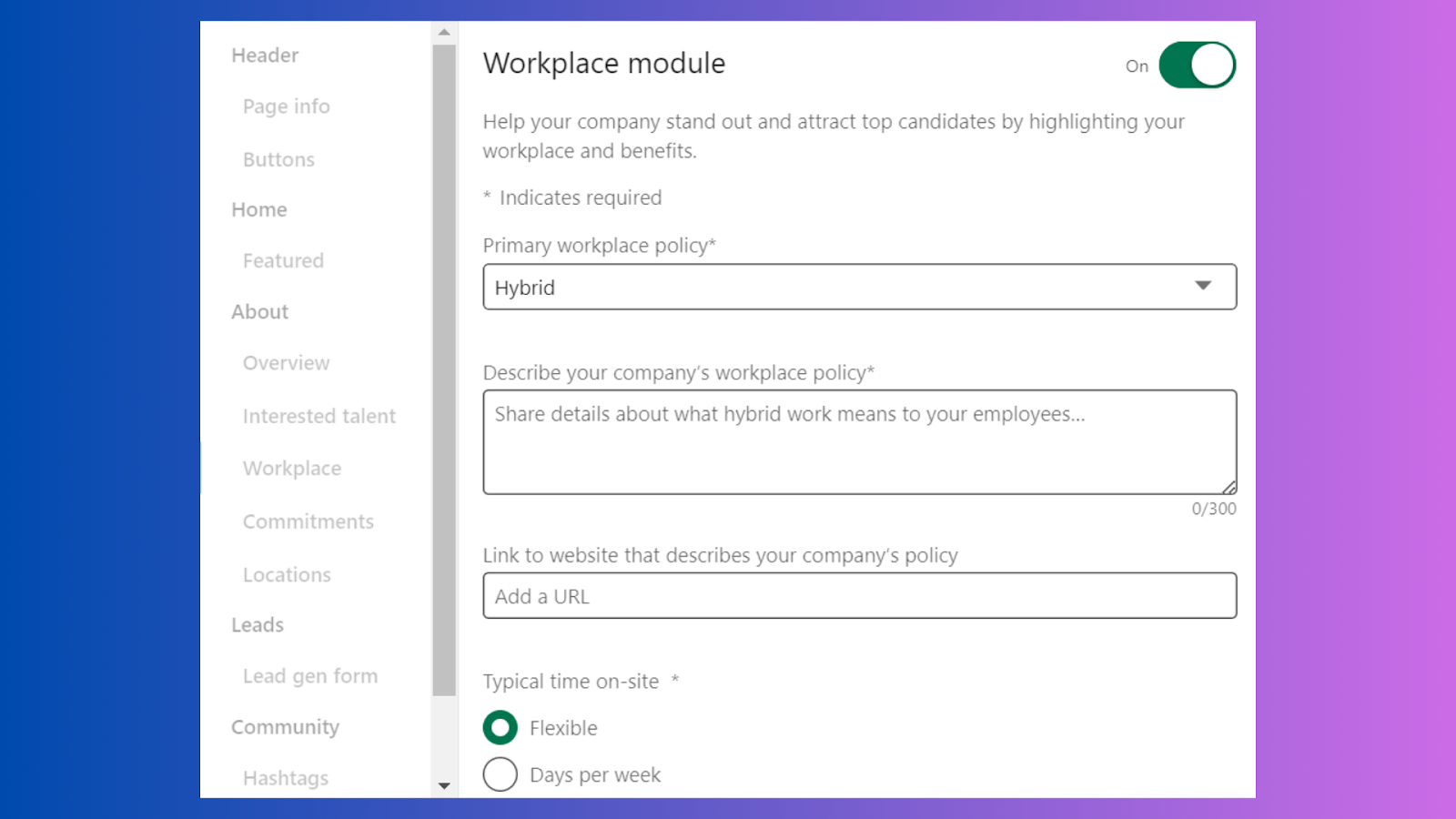
Task: Go to the About section
Action: [x=260, y=312]
